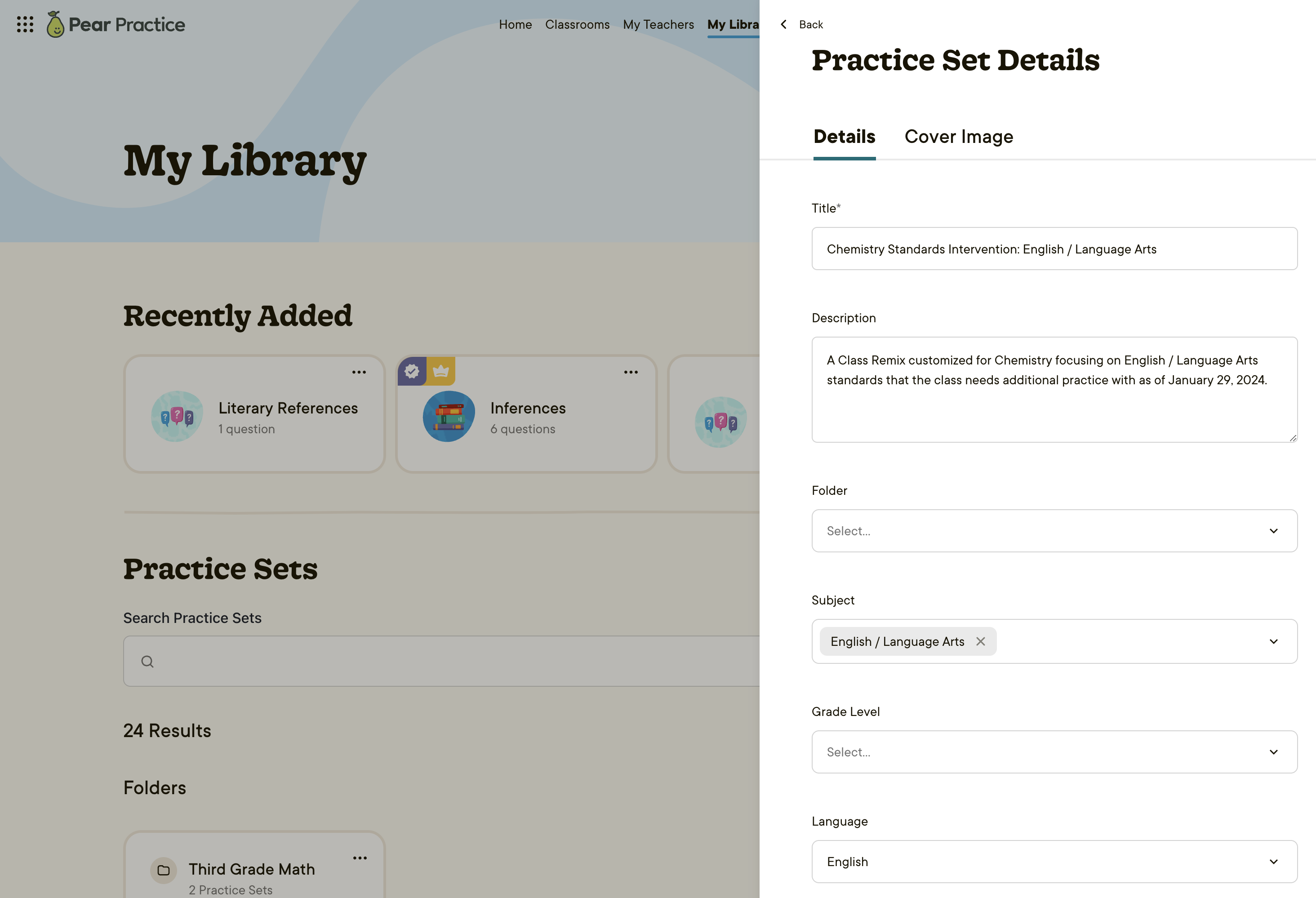Open My Teachers navigation link
This screenshot has height=898, width=1316.
pos(658,24)
